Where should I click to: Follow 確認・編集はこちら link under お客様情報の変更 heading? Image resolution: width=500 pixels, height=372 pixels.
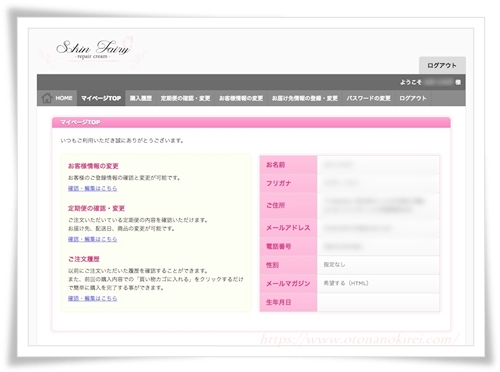(x=92, y=188)
